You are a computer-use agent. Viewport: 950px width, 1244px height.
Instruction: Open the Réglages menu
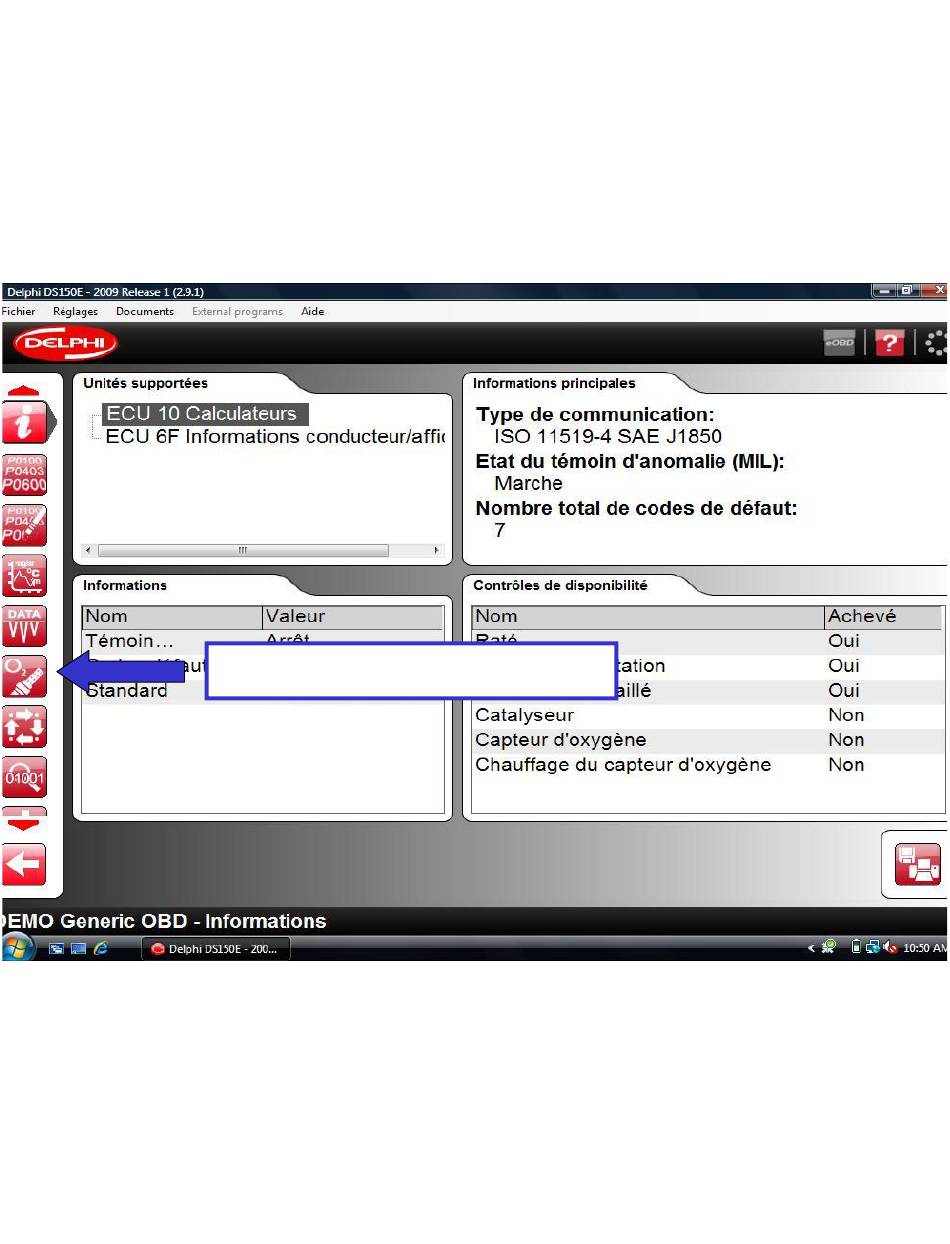tap(75, 311)
